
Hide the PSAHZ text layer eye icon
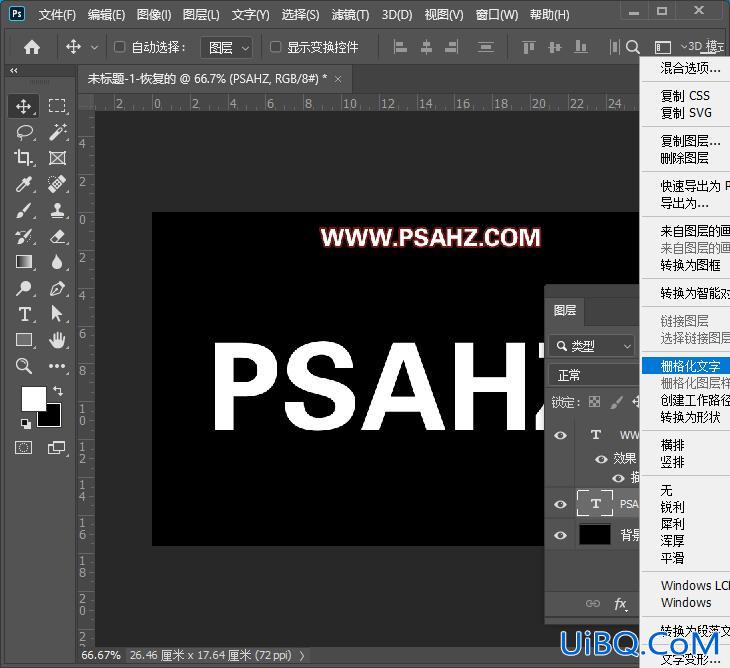561,504
